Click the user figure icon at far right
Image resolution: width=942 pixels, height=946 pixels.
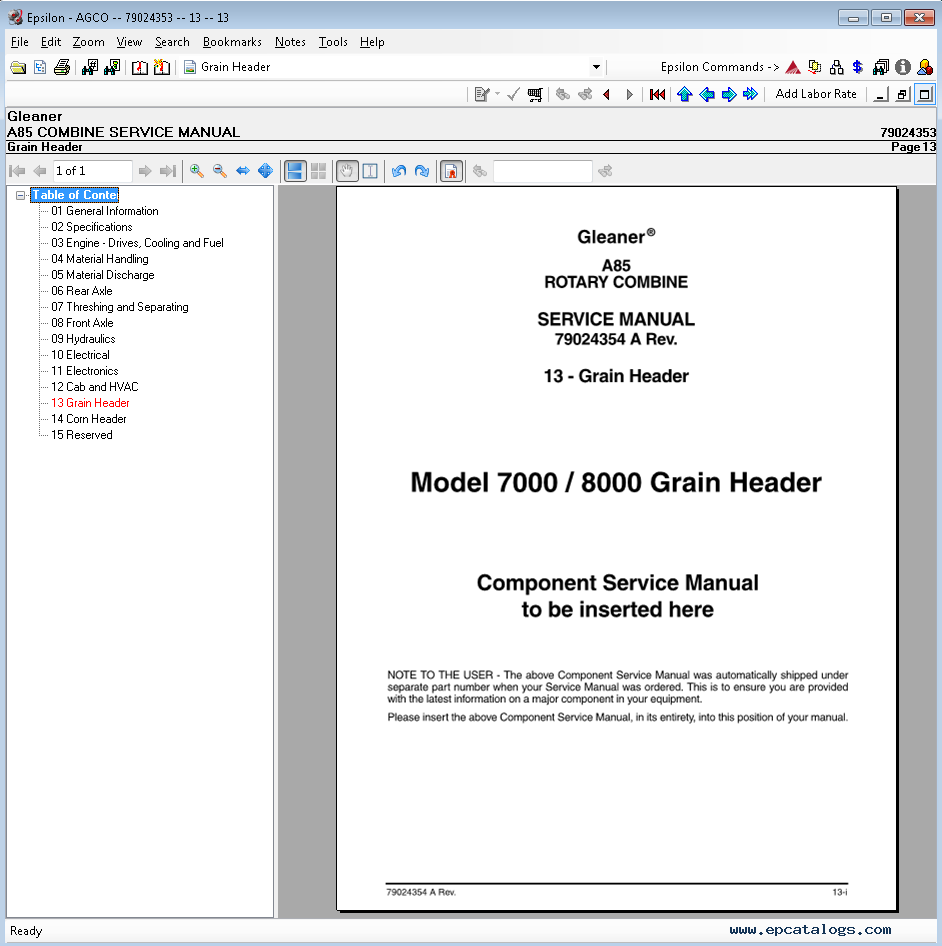[x=924, y=67]
